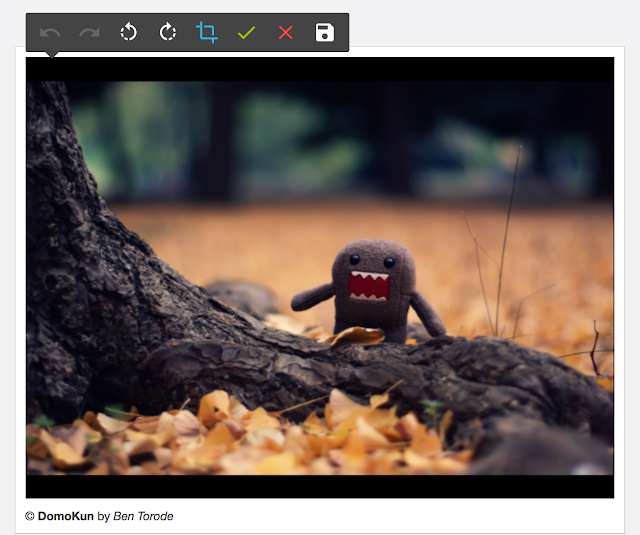Rotate image clockwise
The image size is (640, 535).
pos(168,32)
